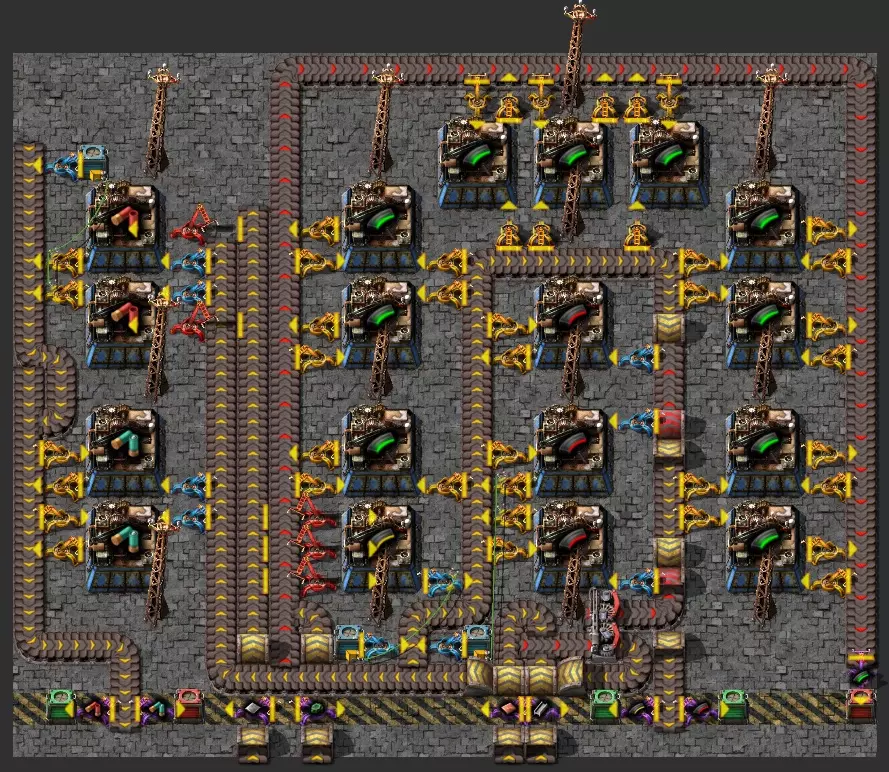This screenshot has width=889, height=772.
Task: Select the bottom filter inserter showing a green item
Action: click(x=316, y=709)
